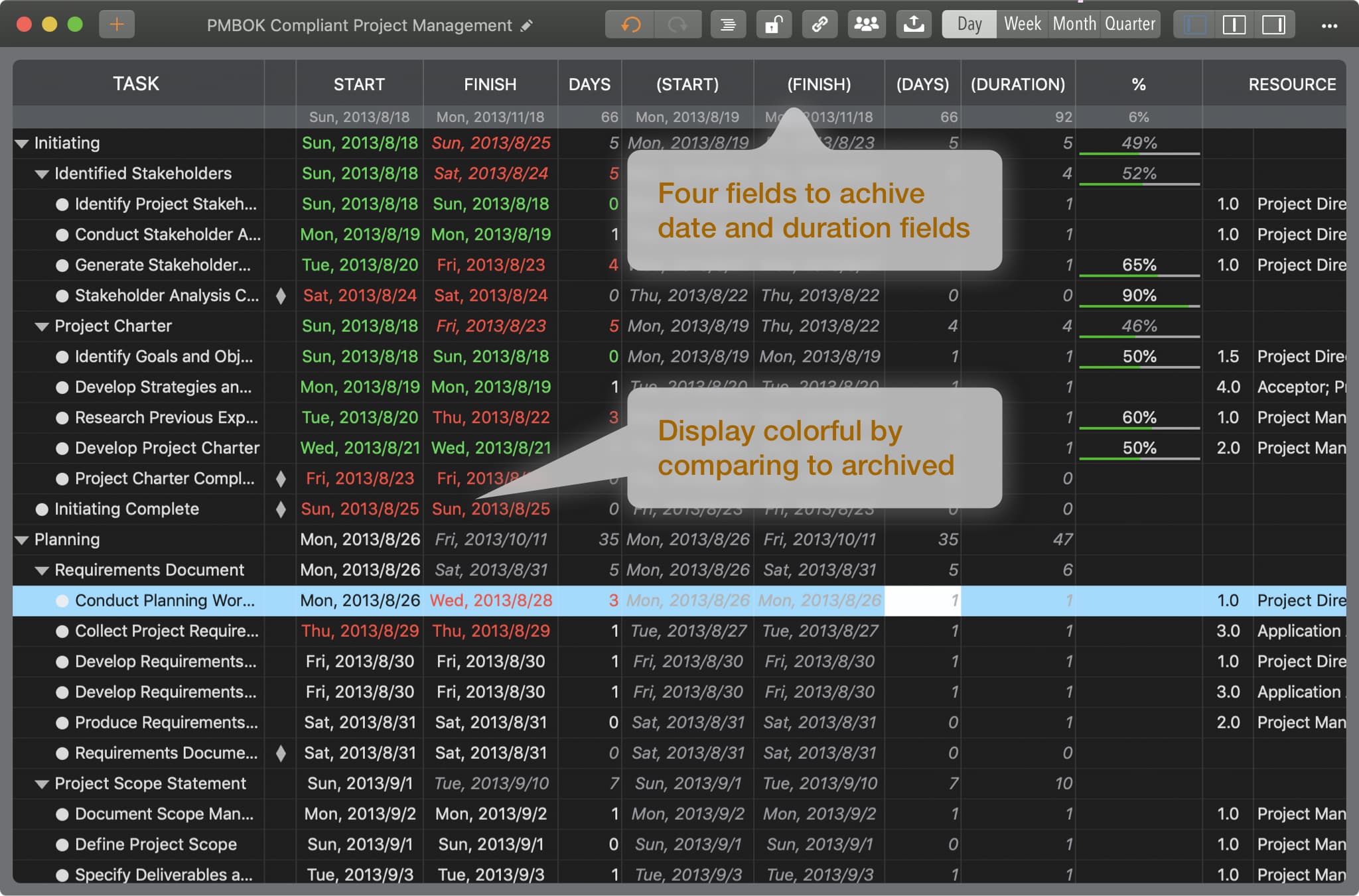
Task: Click the orange plus add button
Action: tap(117, 25)
